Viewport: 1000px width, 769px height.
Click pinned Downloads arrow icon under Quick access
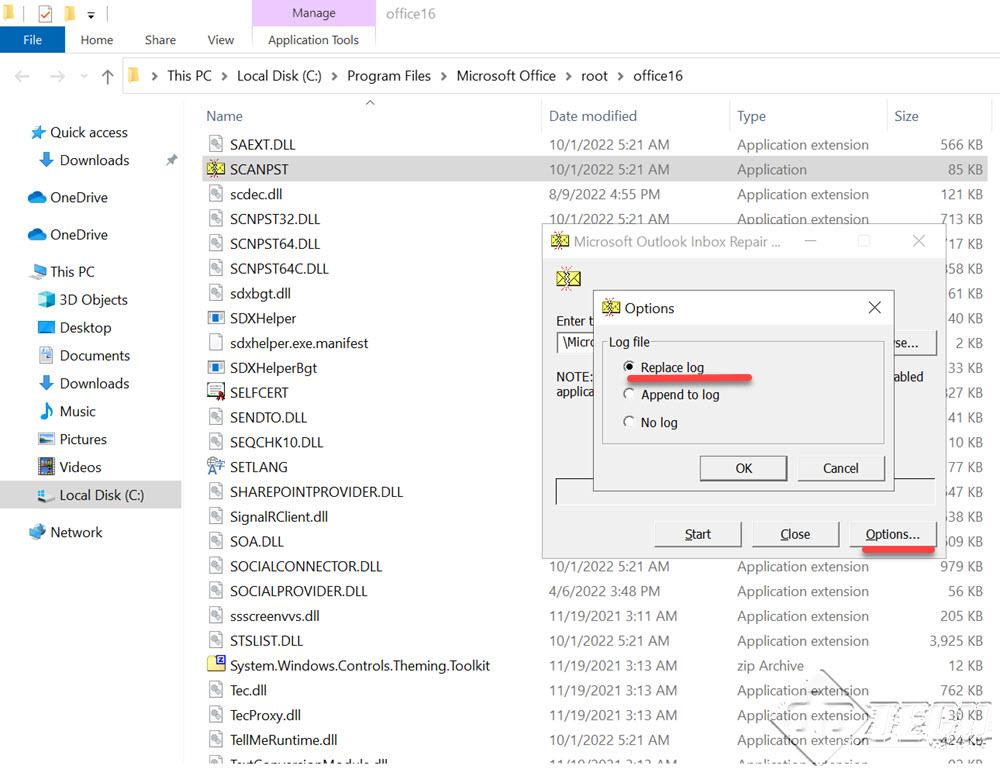(x=46, y=160)
